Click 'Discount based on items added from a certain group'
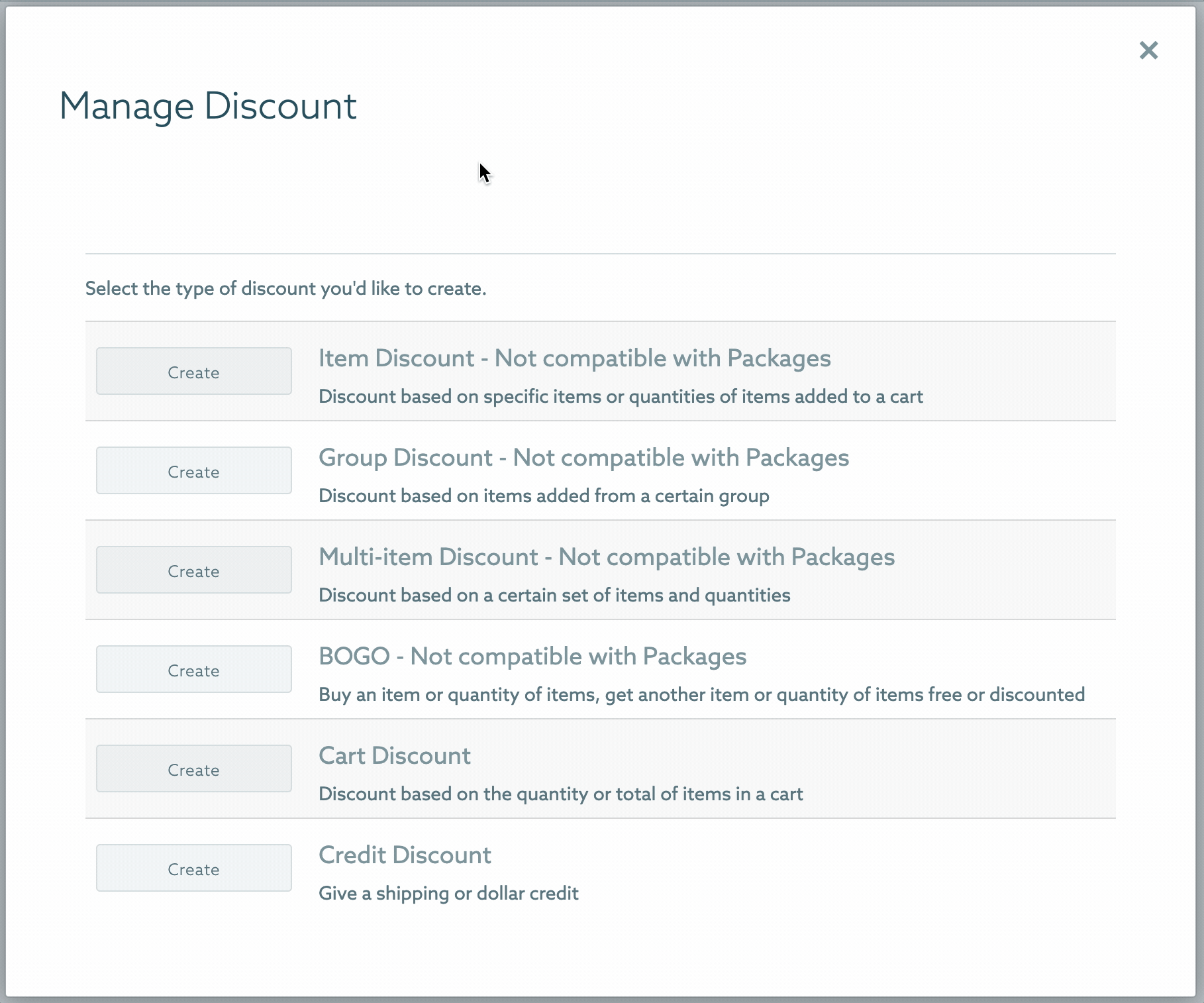 click(x=544, y=496)
